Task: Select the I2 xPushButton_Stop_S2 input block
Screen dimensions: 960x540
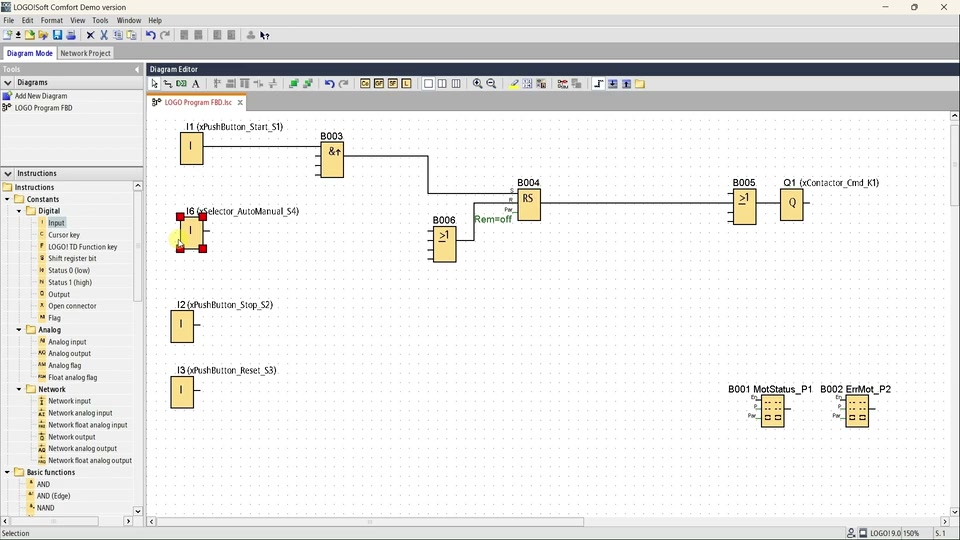Action: click(182, 326)
